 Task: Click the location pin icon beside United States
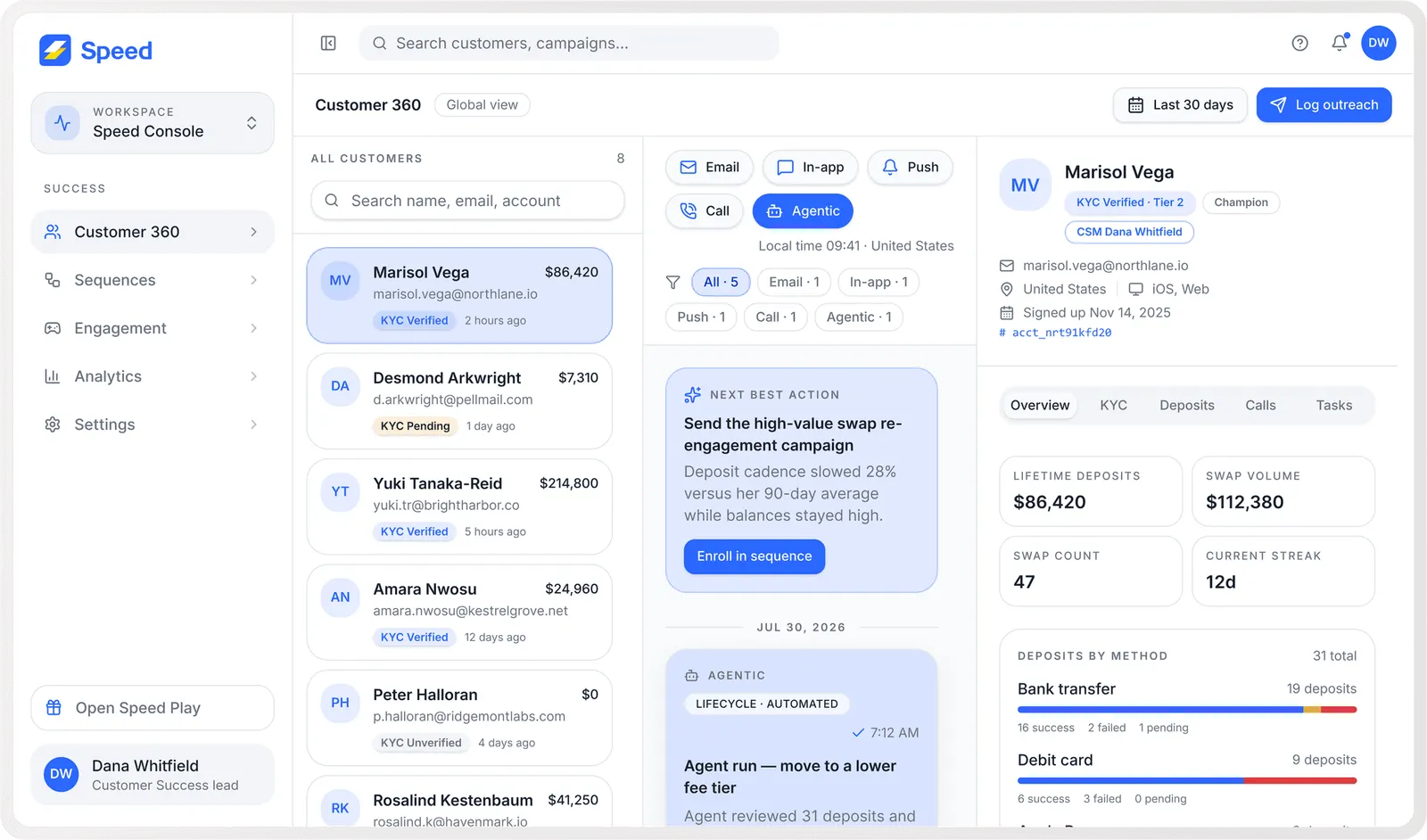coord(1007,289)
